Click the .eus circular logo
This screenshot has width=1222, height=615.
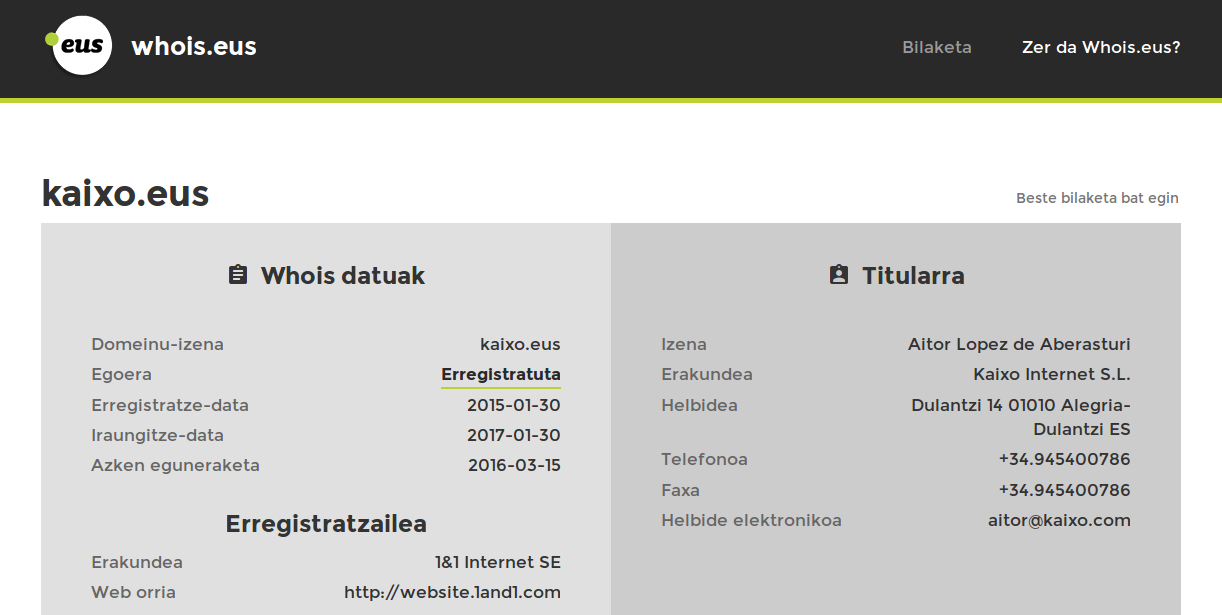[x=80, y=45]
